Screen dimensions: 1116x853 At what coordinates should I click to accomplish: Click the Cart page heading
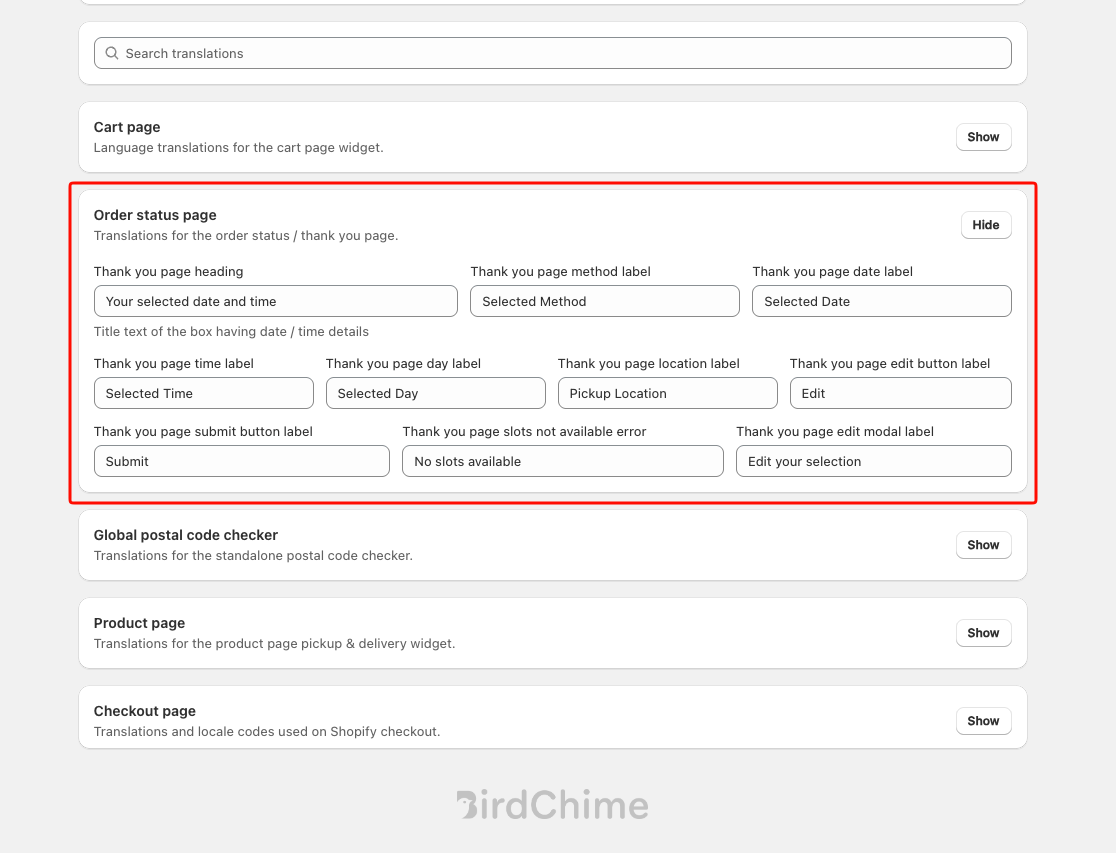127,127
